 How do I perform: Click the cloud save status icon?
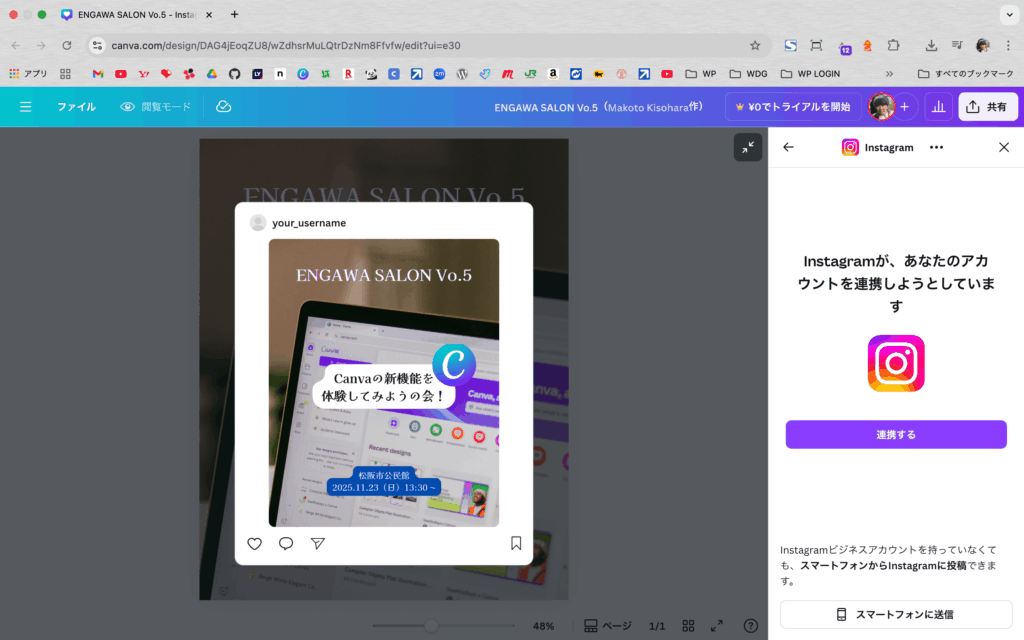tap(223, 106)
